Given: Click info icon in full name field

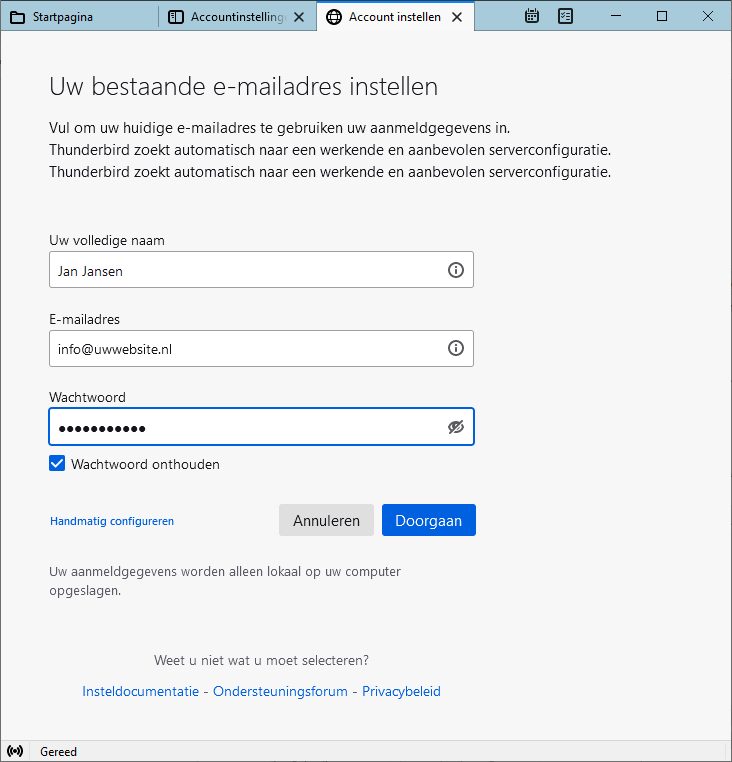Looking at the screenshot, I should pyautogui.click(x=456, y=270).
